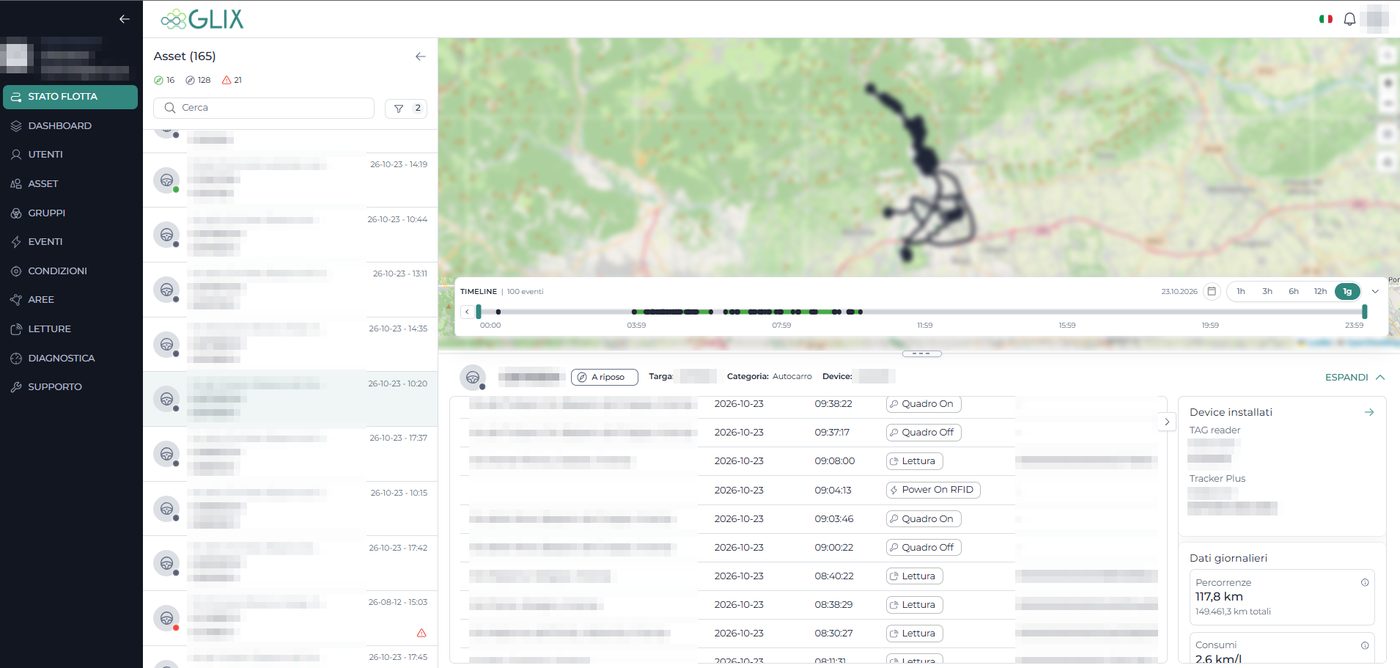Select asset dated 26-10-23 - 17:37
The height and width of the screenshot is (668, 1400).
pyautogui.click(x=290, y=455)
